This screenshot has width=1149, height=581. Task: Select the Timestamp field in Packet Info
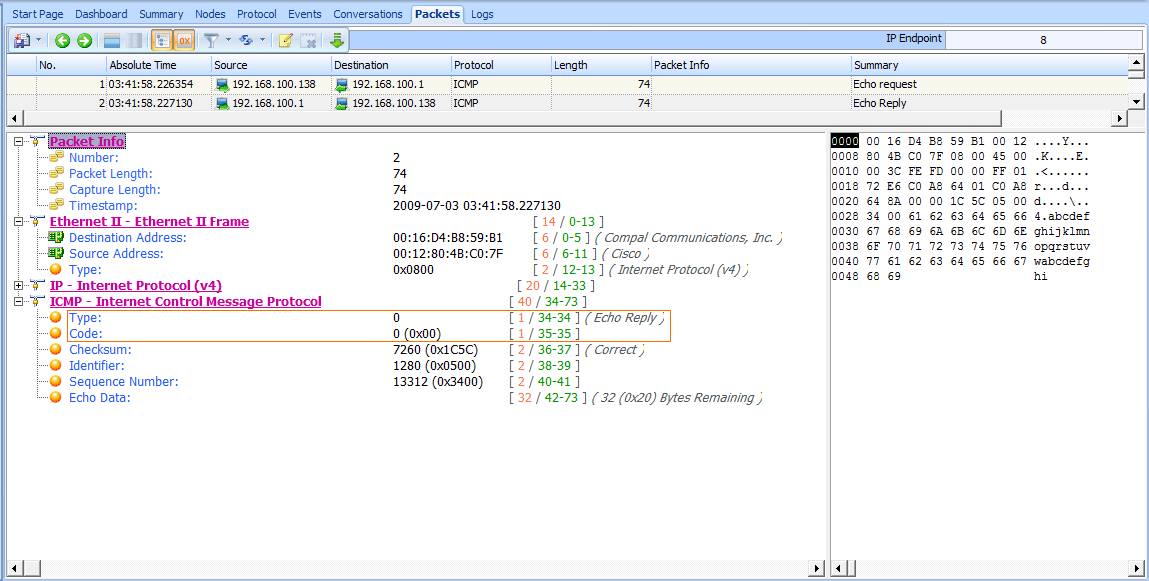pos(103,206)
